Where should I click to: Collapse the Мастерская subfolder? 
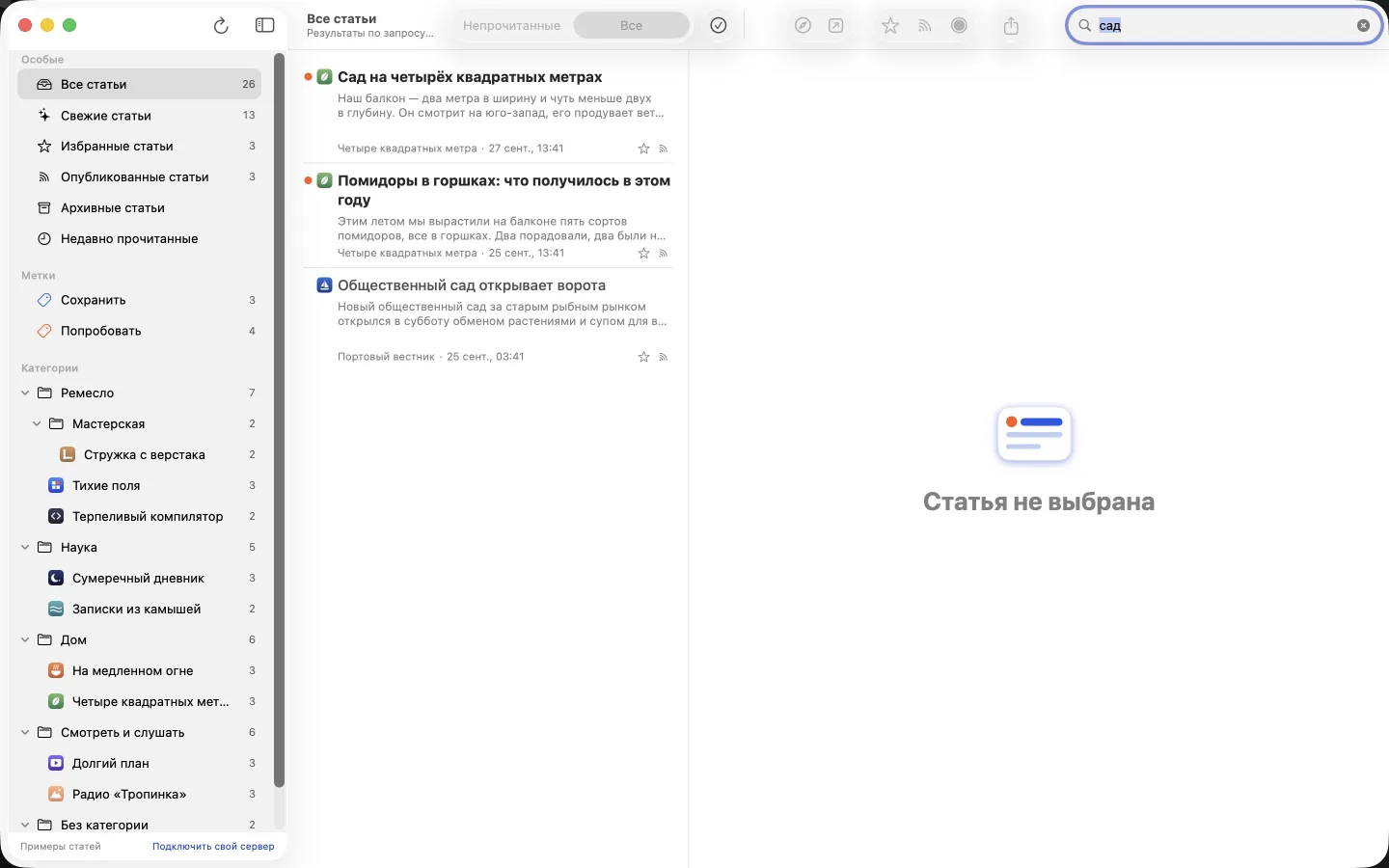(37, 424)
